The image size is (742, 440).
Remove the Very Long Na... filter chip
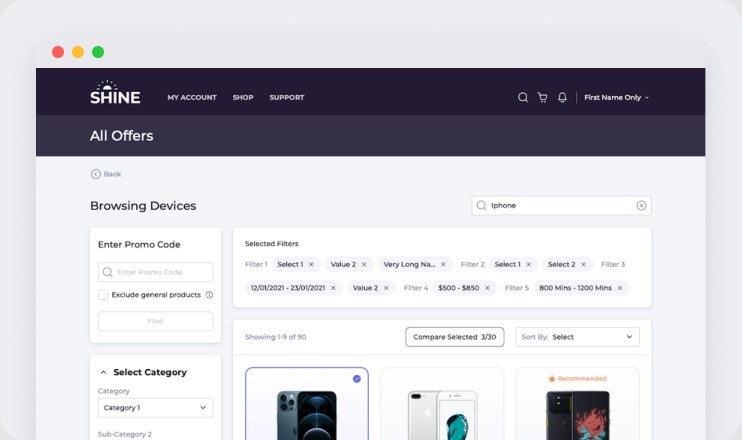(x=443, y=264)
